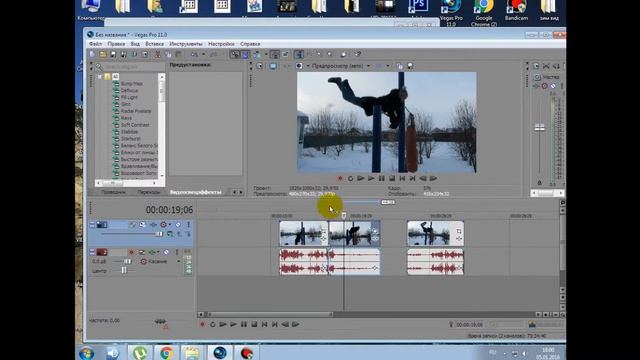Collapse the All folder in effects tree

[100, 77]
